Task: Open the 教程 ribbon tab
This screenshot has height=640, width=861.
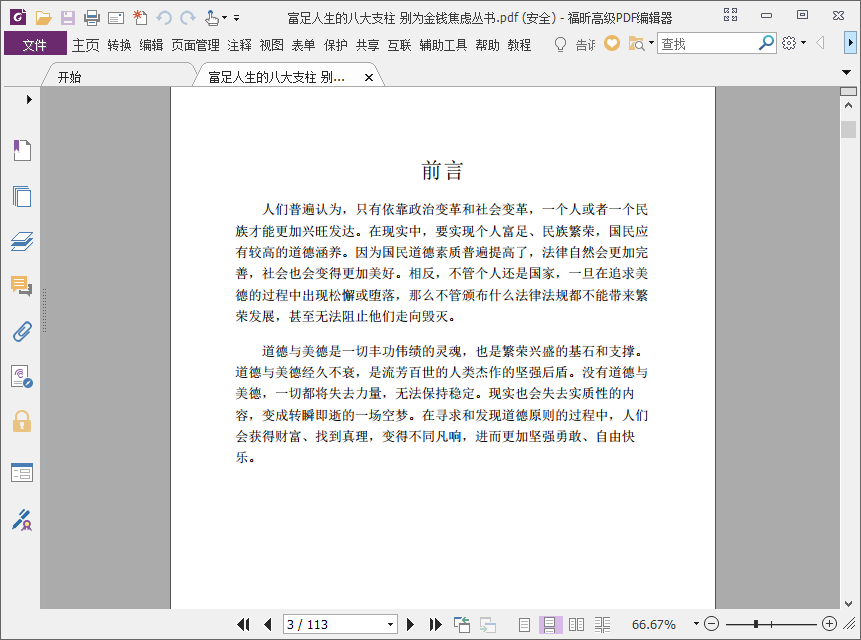Action: pos(519,45)
